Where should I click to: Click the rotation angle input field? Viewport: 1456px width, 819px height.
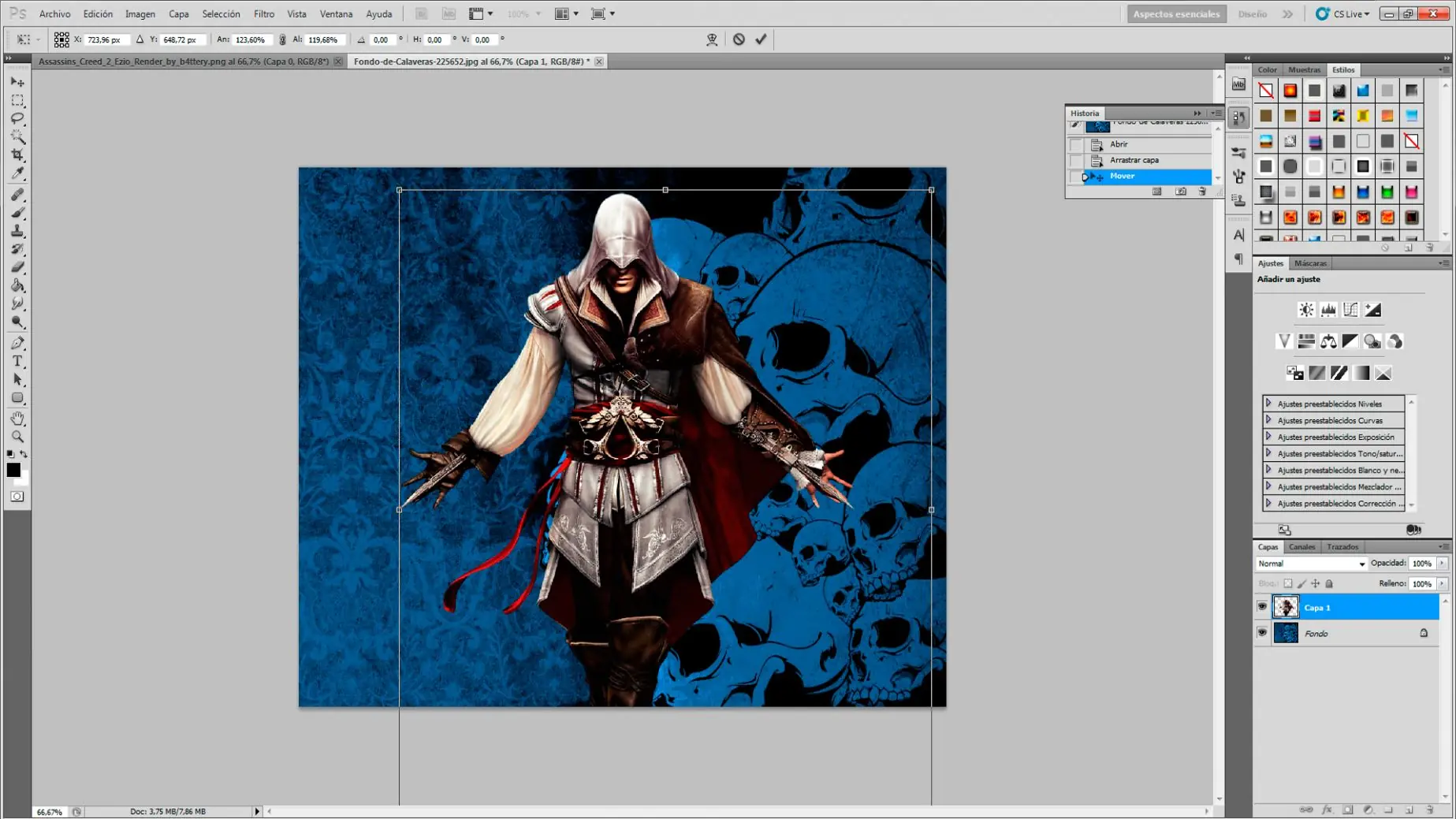[382, 39]
